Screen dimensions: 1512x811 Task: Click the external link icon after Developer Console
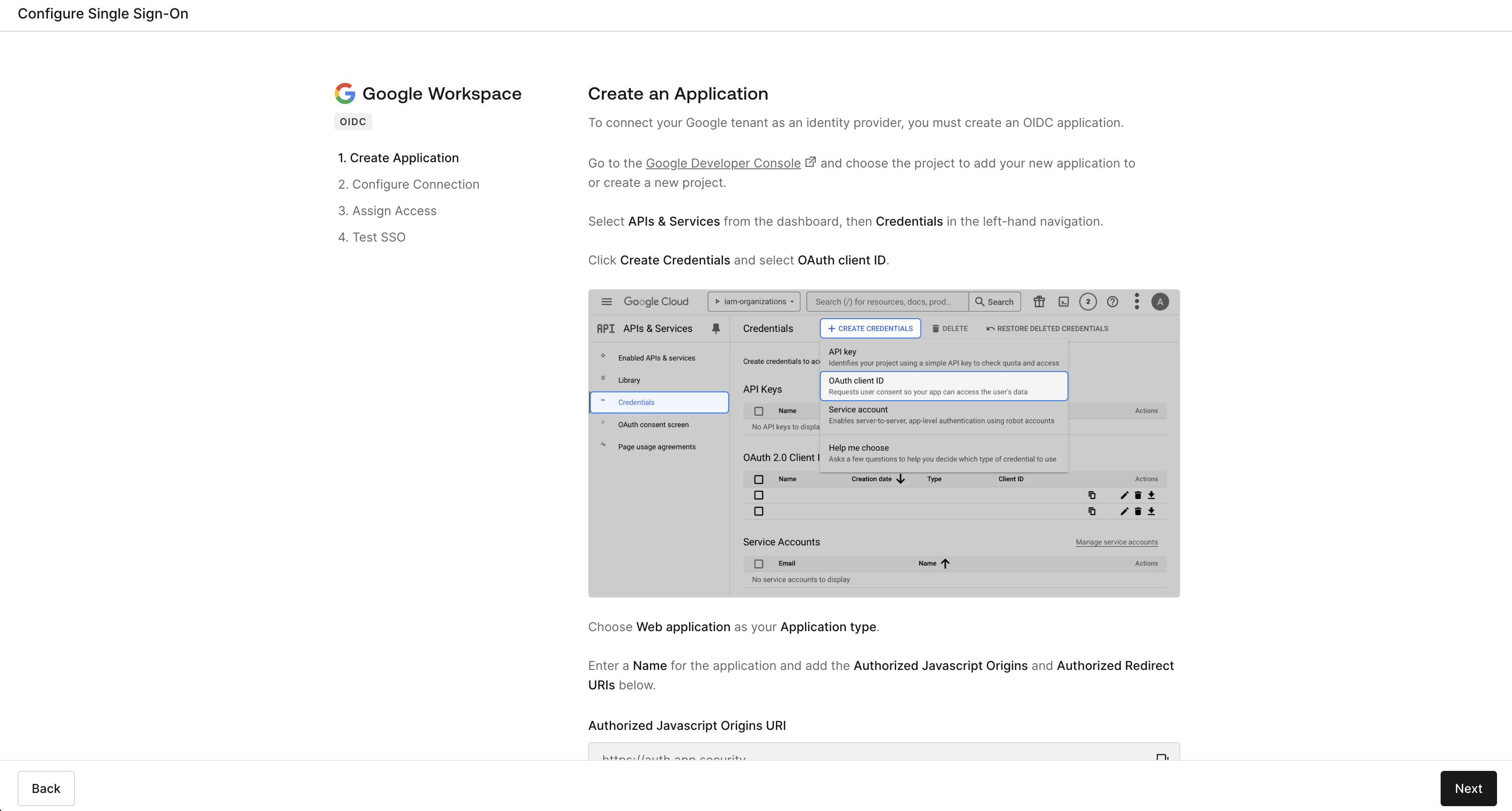pos(810,162)
